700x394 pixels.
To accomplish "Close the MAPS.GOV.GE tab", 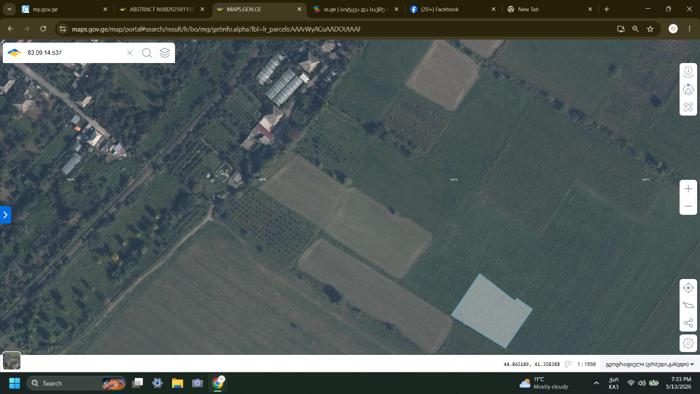I will point(299,9).
